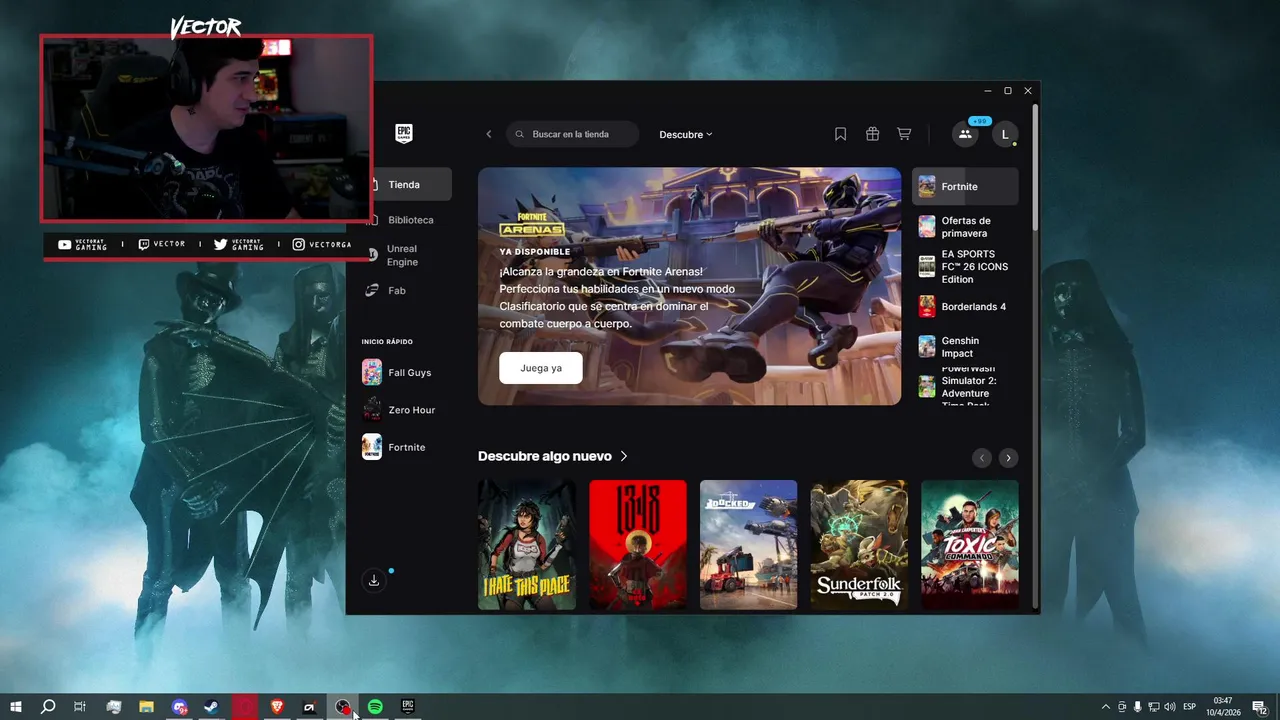Open the 1348 red game card

(638, 545)
